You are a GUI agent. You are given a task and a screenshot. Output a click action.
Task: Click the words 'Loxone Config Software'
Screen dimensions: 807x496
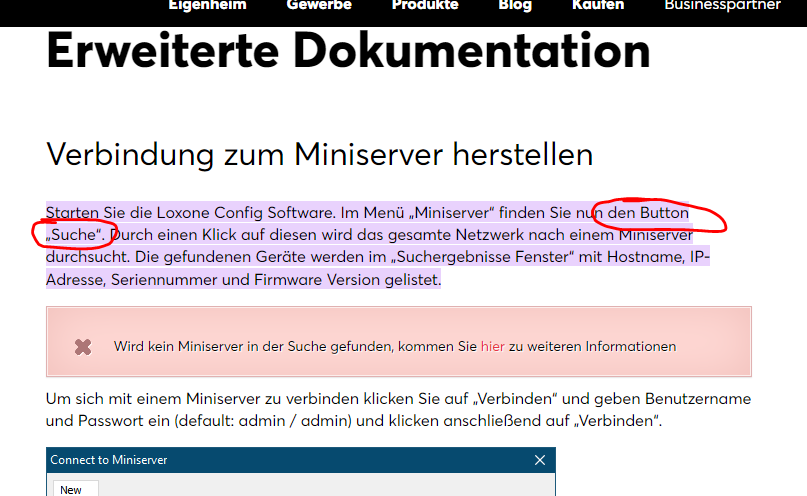tap(244, 212)
